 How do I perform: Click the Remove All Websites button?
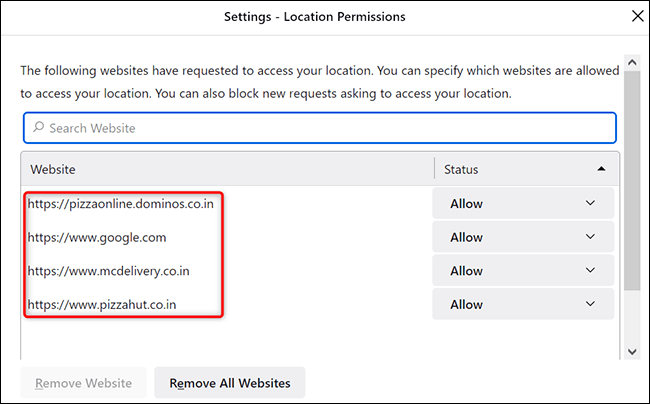[229, 383]
